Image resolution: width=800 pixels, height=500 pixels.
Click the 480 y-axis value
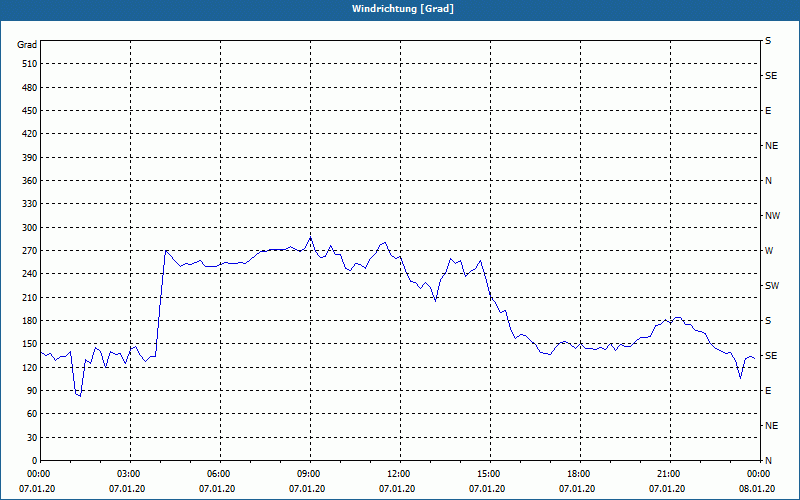pos(30,88)
